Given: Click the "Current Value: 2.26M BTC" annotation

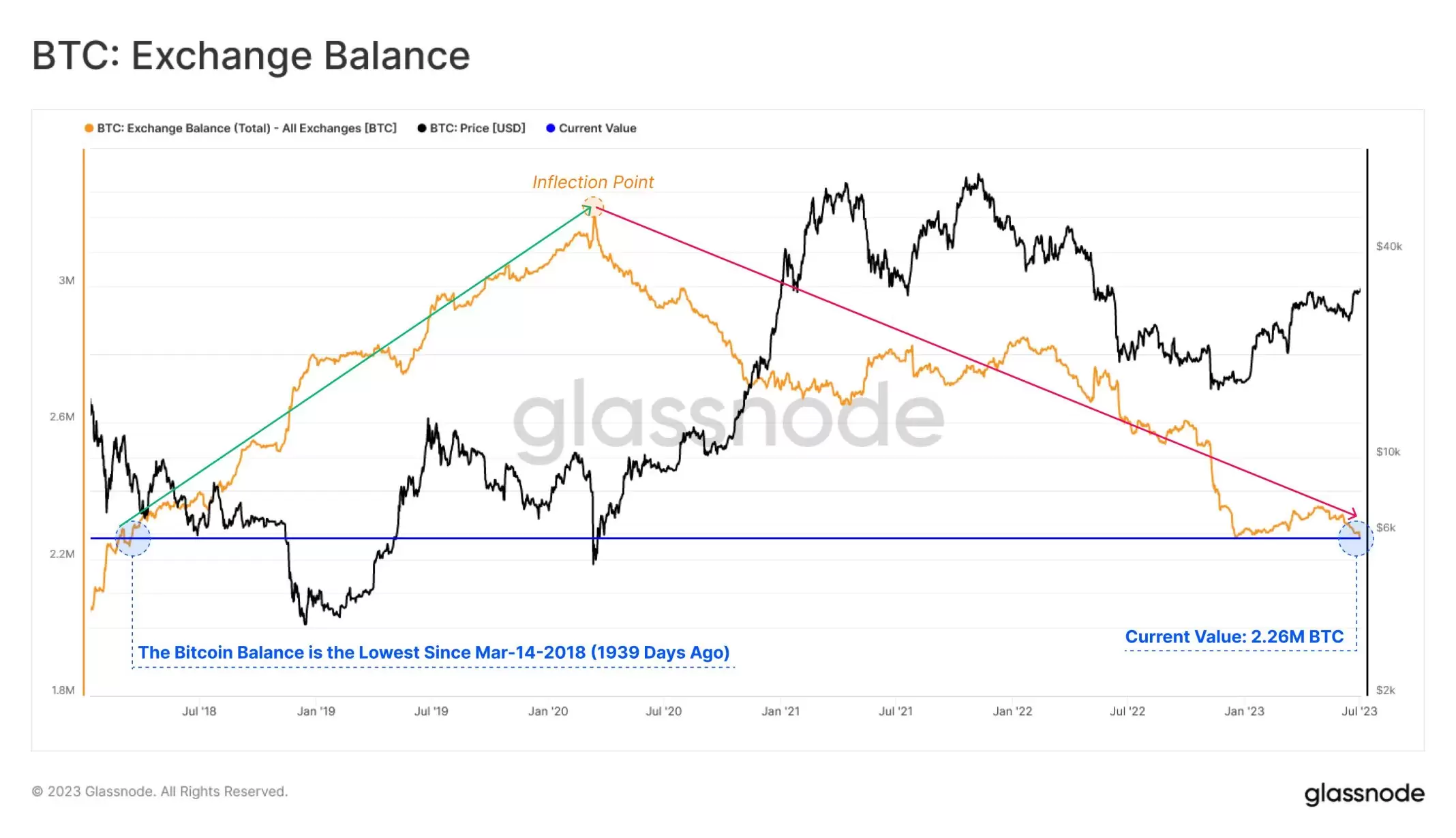Looking at the screenshot, I should point(1234,636).
